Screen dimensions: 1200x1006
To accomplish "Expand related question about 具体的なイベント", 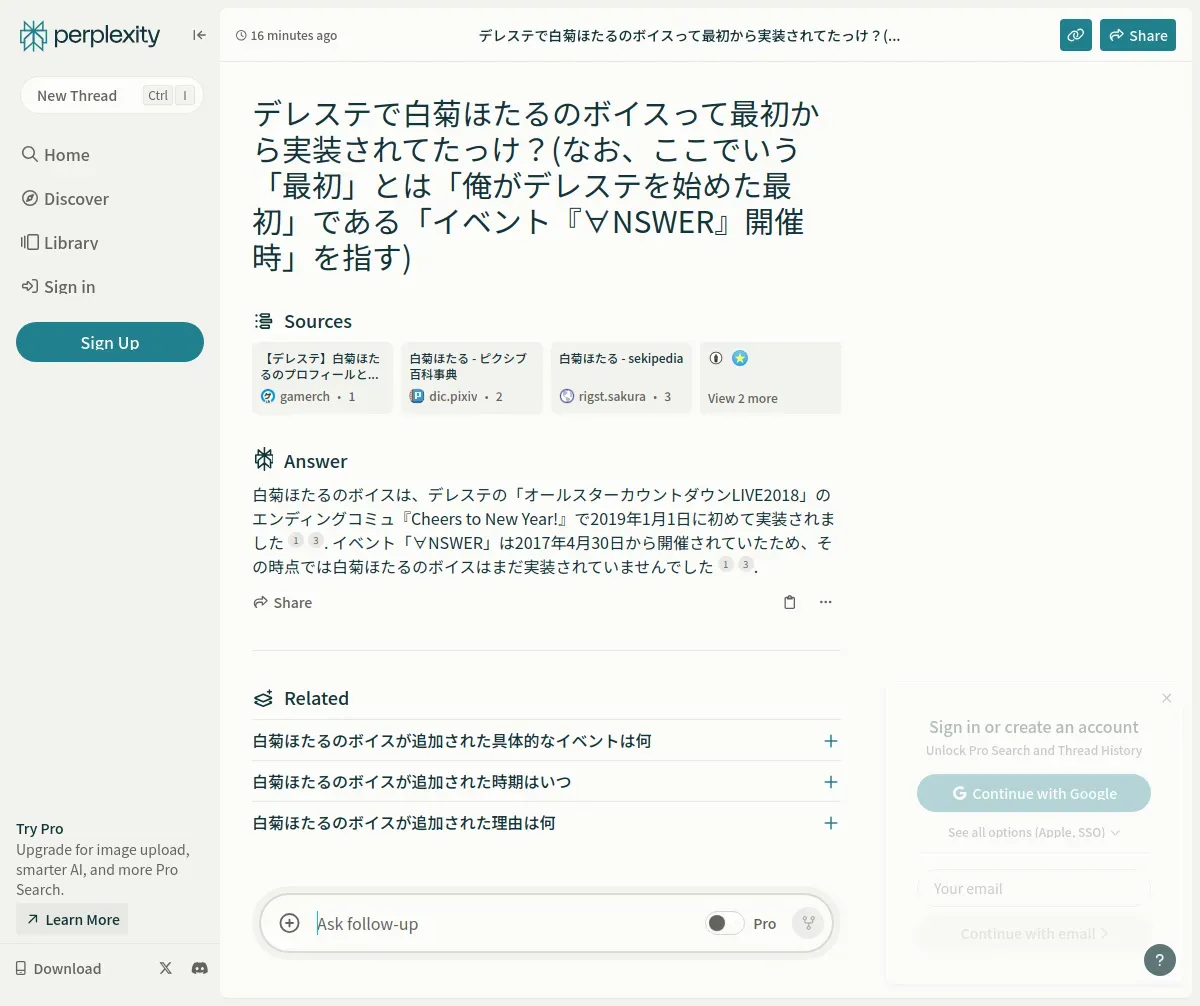I will (x=546, y=741).
